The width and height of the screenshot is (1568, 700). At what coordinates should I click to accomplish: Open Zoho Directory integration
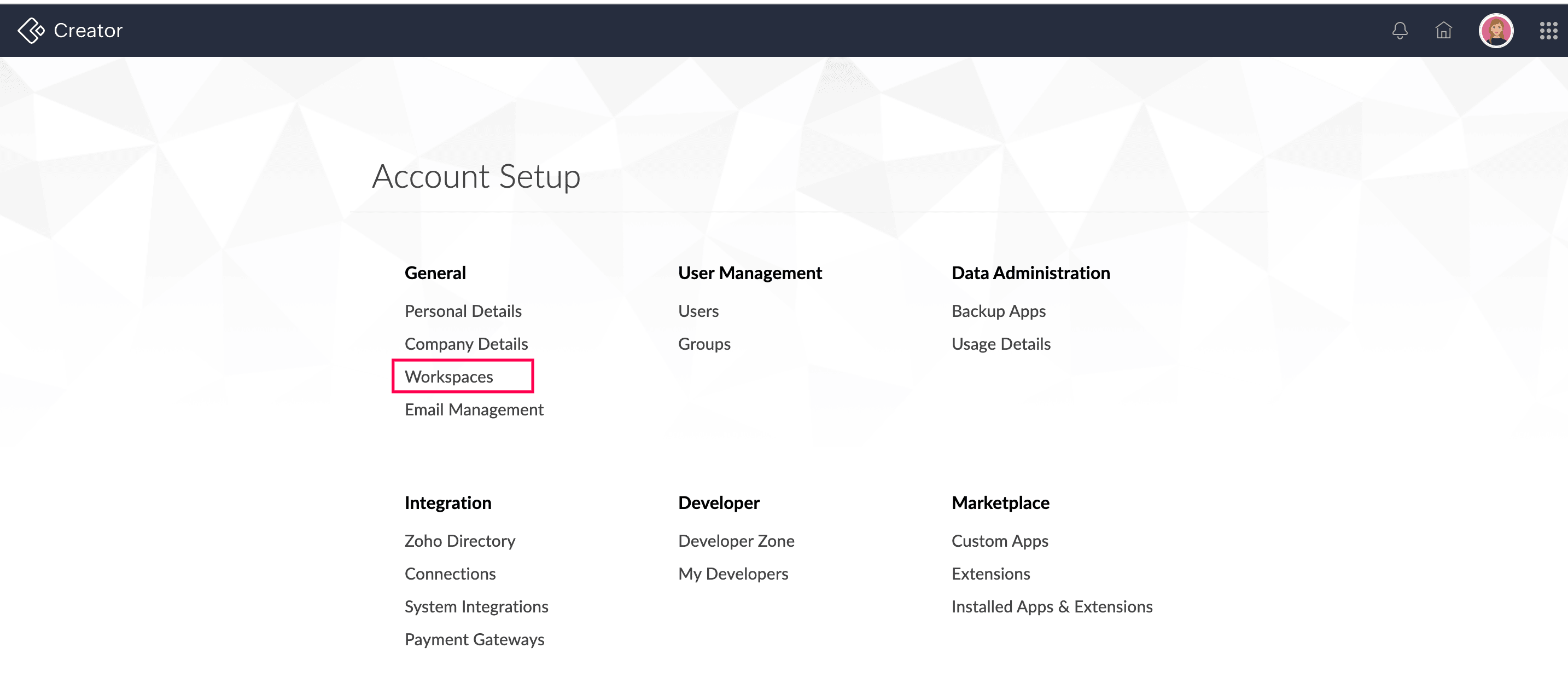(459, 540)
